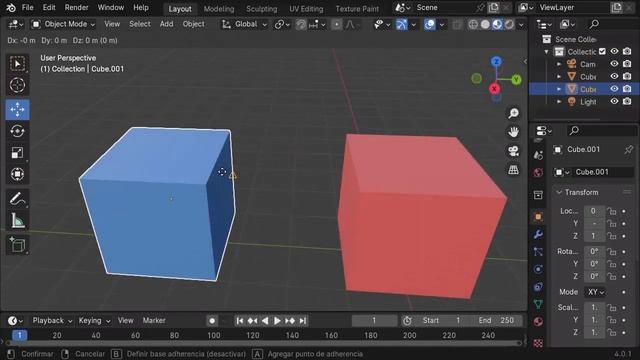
Task: Click the Y axis on navigation gizmo
Action: [x=516, y=79]
